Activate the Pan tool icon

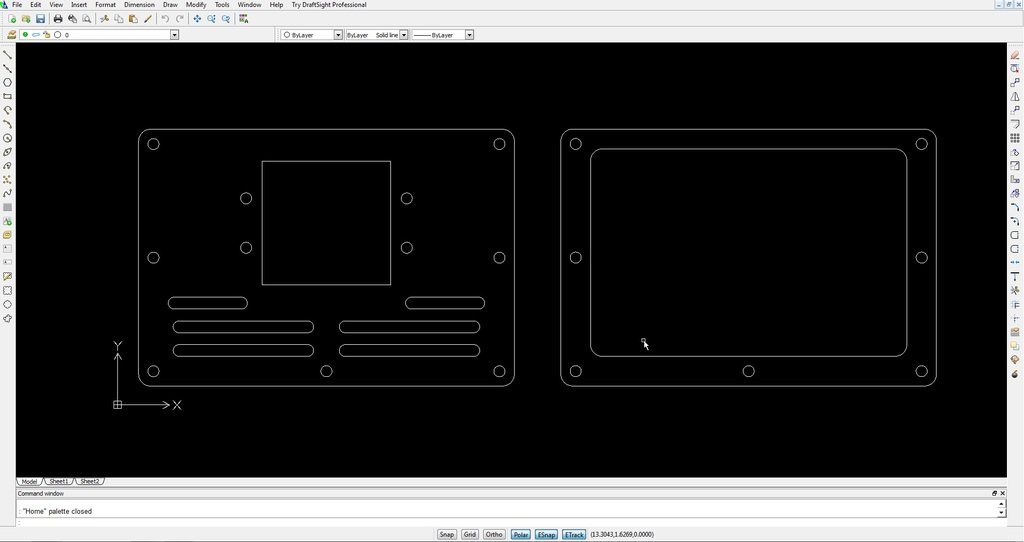(x=197, y=19)
